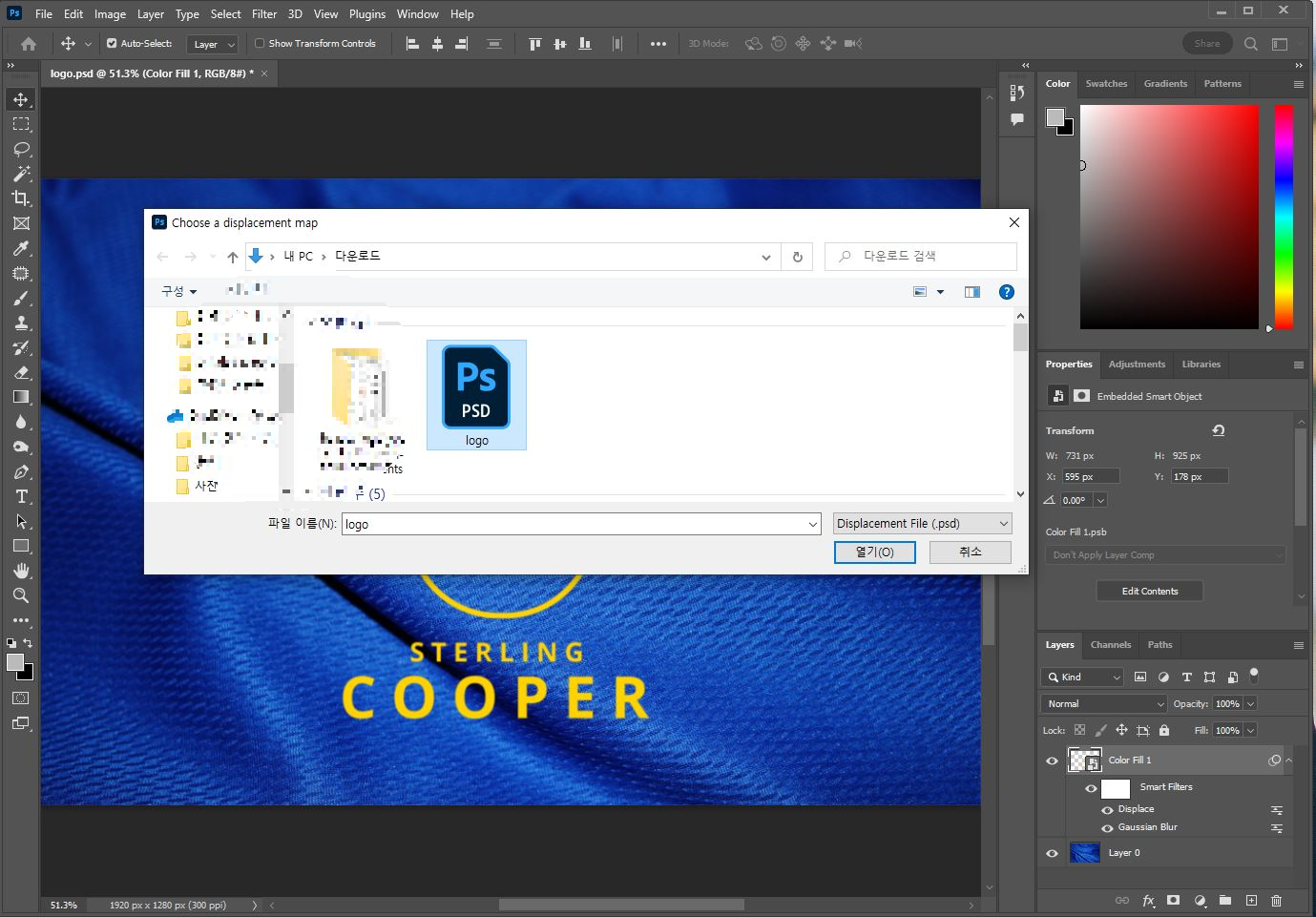Toggle Displace filter visibility eye
Viewport: 1316px width, 917px height.
(x=1108, y=810)
